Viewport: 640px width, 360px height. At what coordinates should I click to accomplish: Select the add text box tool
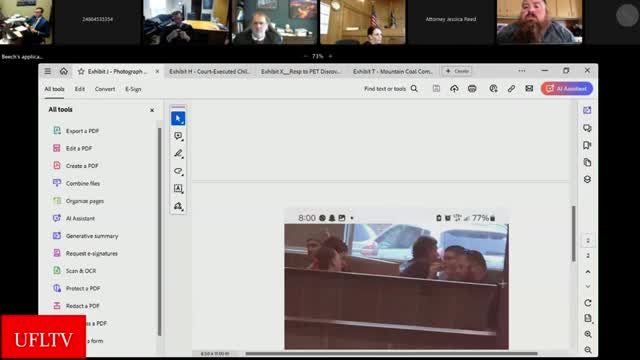click(x=178, y=189)
